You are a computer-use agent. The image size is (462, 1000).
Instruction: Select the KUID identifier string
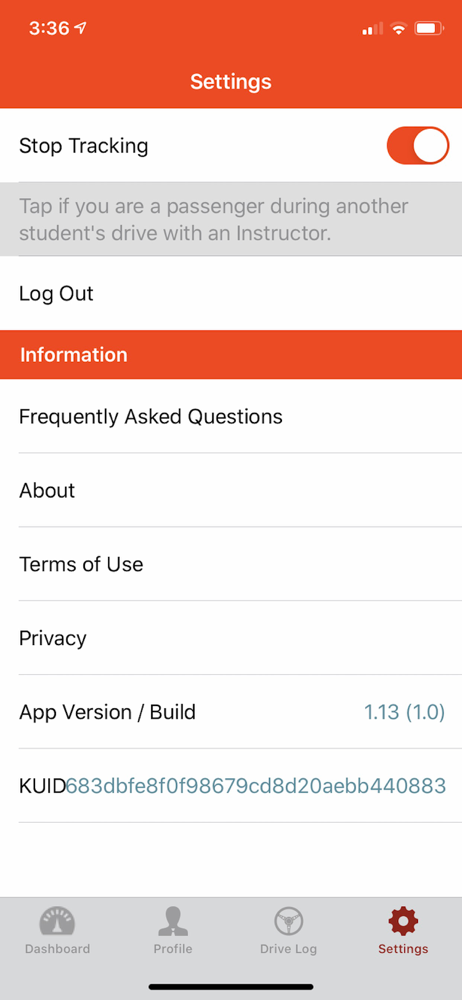click(x=256, y=786)
